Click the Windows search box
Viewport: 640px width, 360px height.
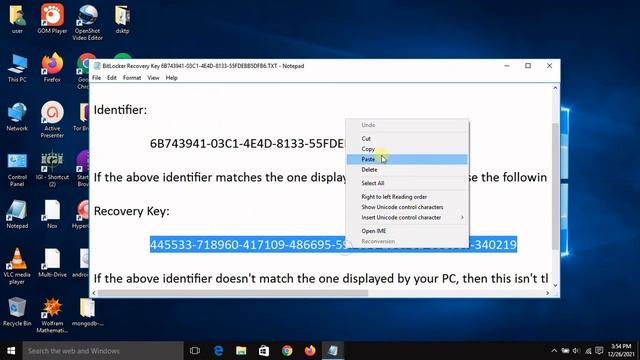point(103,351)
